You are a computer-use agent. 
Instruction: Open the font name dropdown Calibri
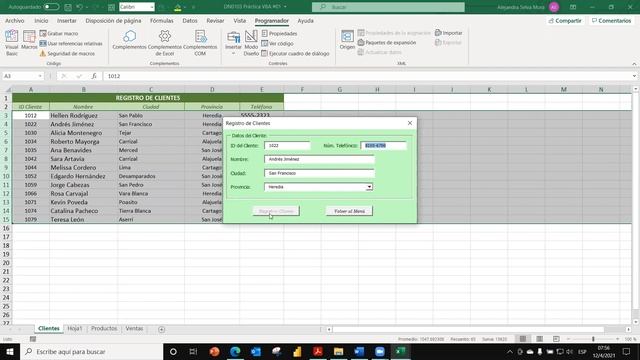click(152, 7)
